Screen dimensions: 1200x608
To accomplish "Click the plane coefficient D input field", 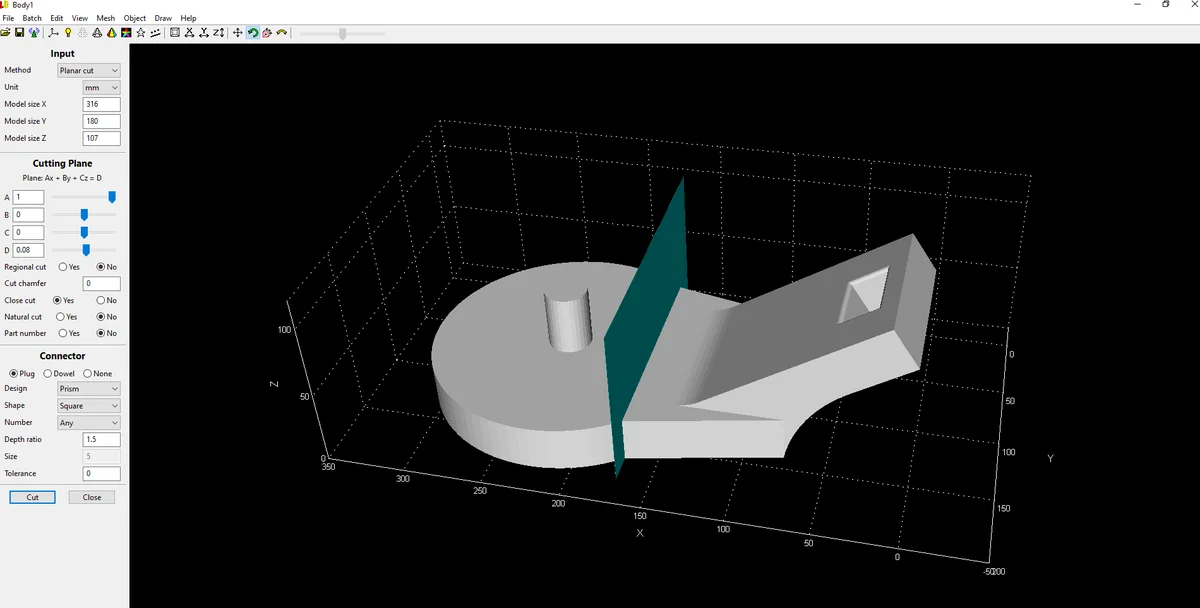I will 28,249.
